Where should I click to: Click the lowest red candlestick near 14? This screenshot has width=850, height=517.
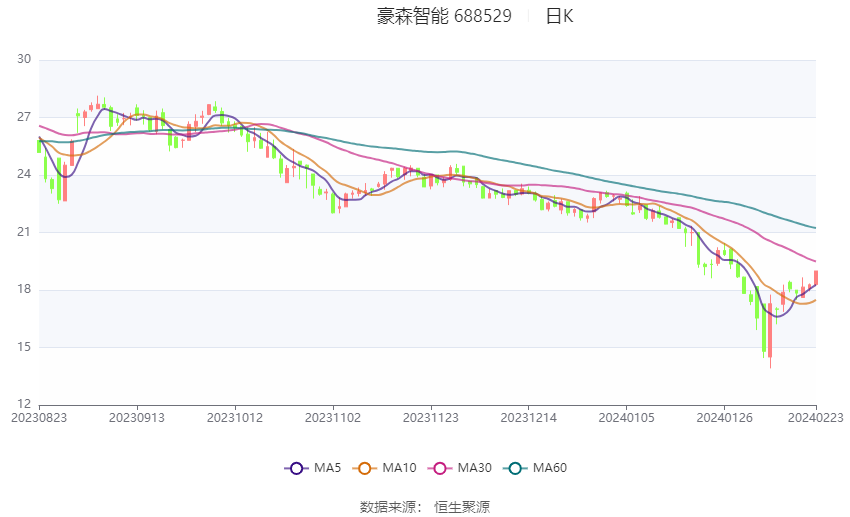click(770, 331)
